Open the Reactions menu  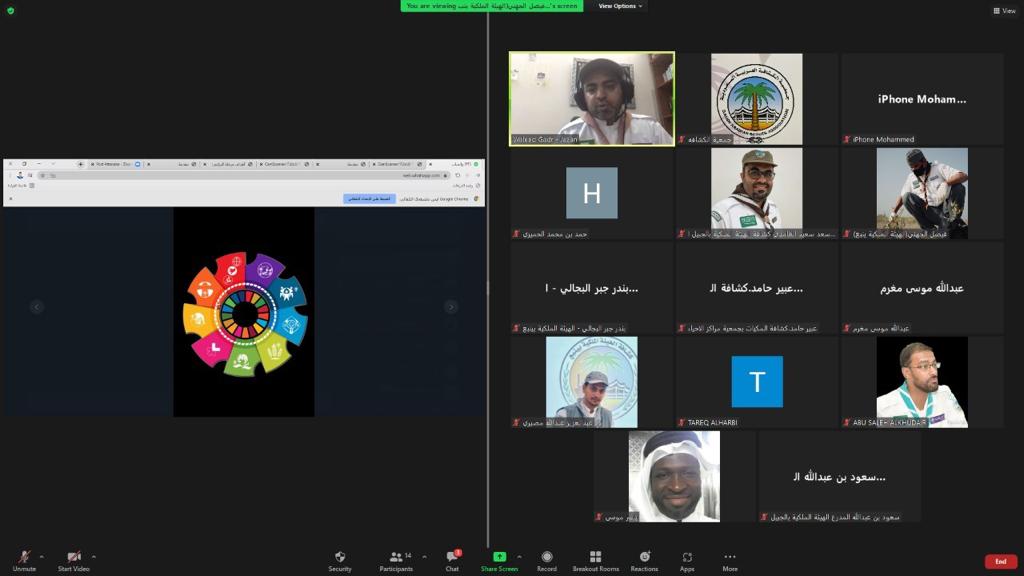coord(644,557)
